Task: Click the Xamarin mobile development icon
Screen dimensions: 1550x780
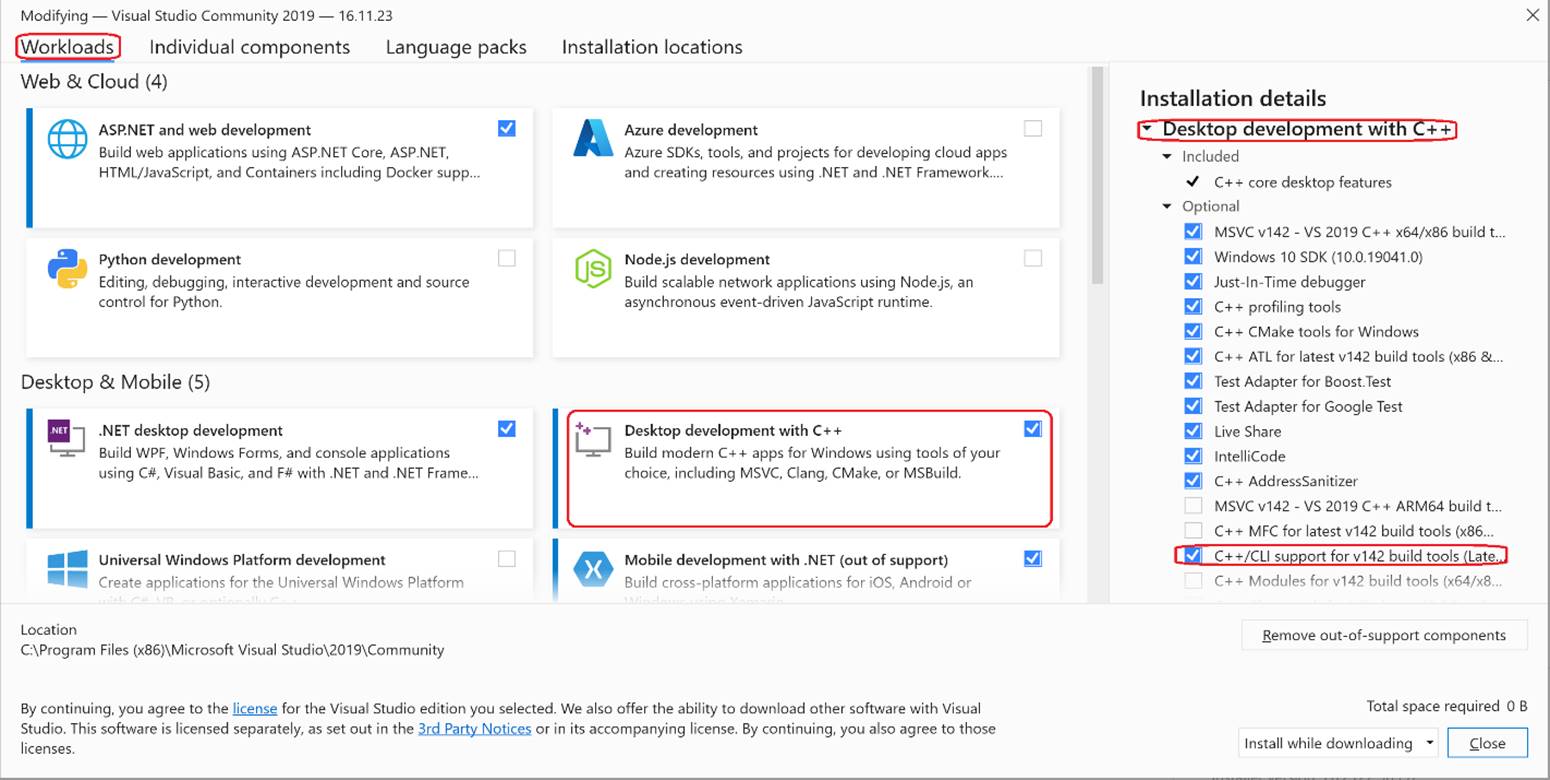Action: [592, 570]
